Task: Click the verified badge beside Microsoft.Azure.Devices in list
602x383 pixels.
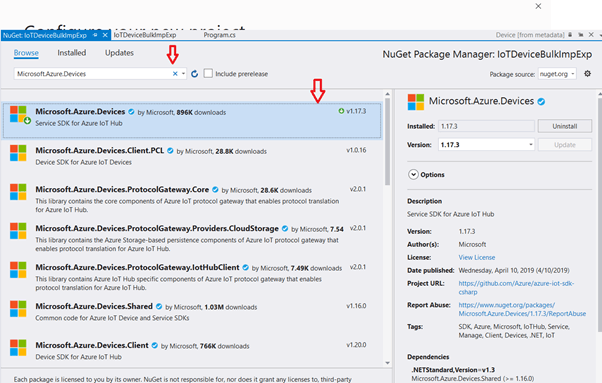Action: (131, 112)
